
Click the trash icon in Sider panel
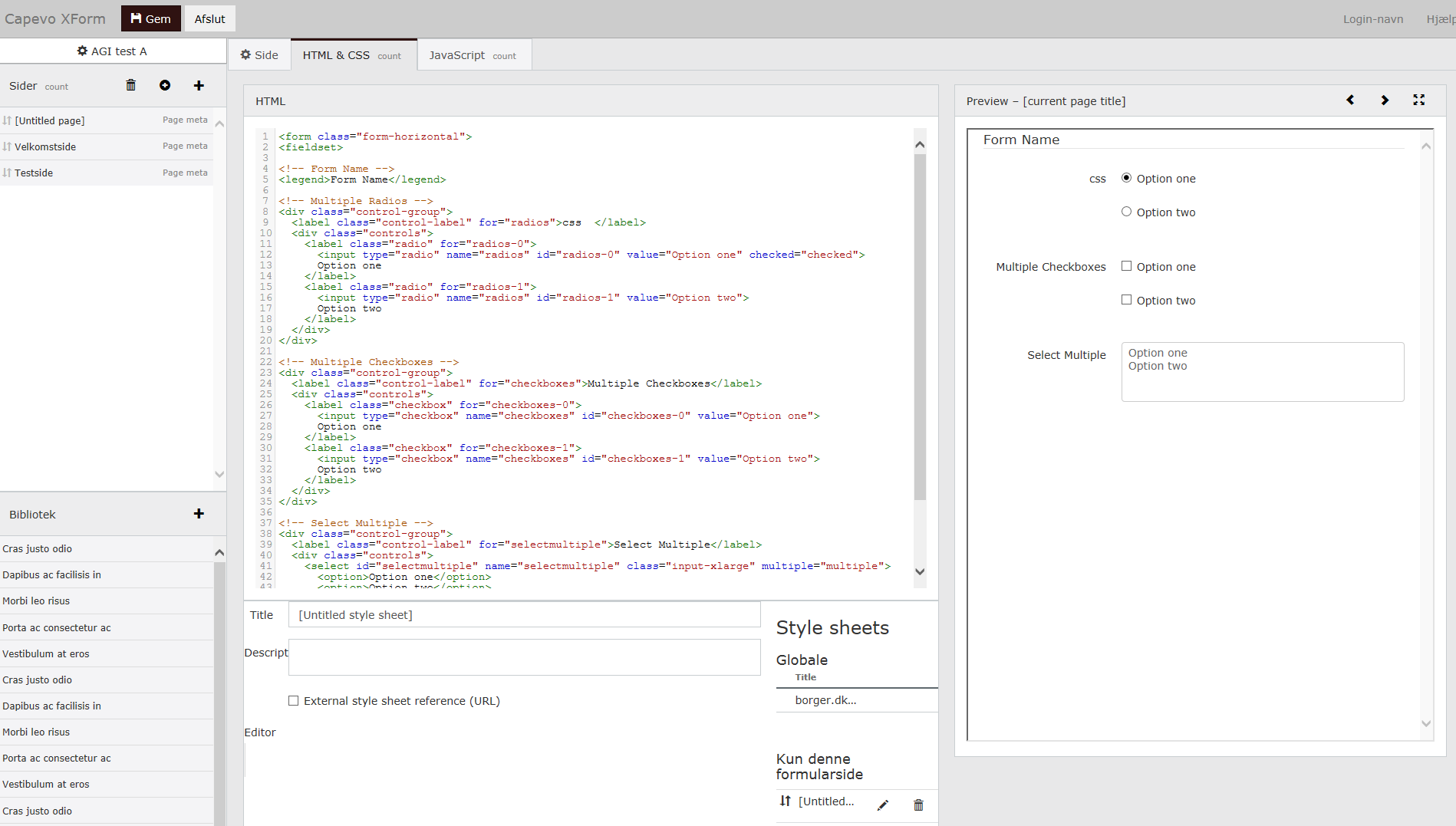131,85
